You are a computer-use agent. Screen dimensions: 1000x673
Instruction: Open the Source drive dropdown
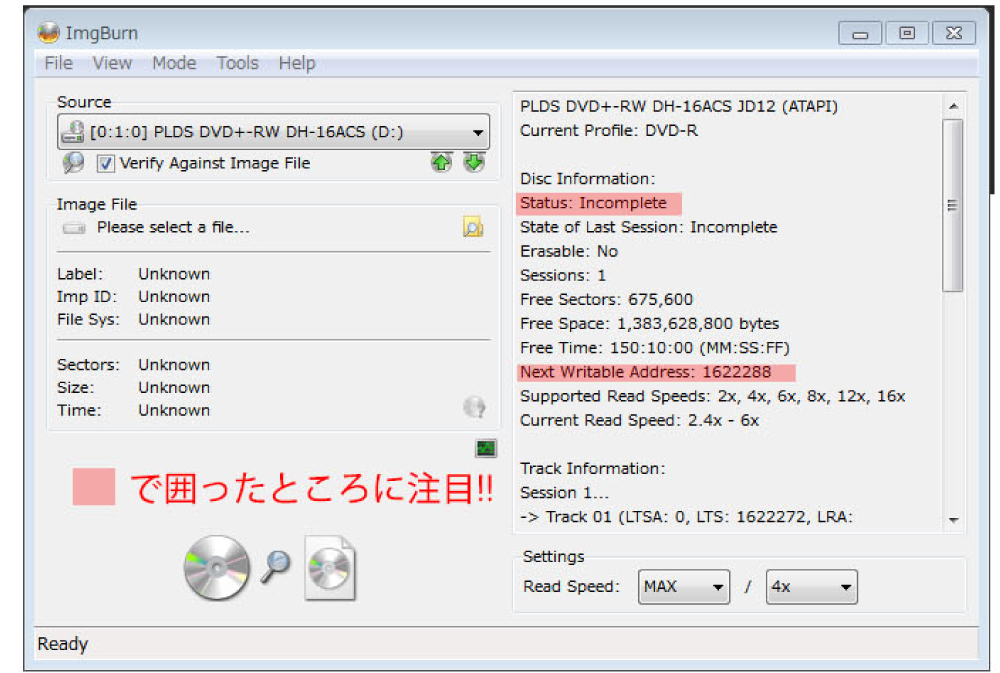coord(274,131)
